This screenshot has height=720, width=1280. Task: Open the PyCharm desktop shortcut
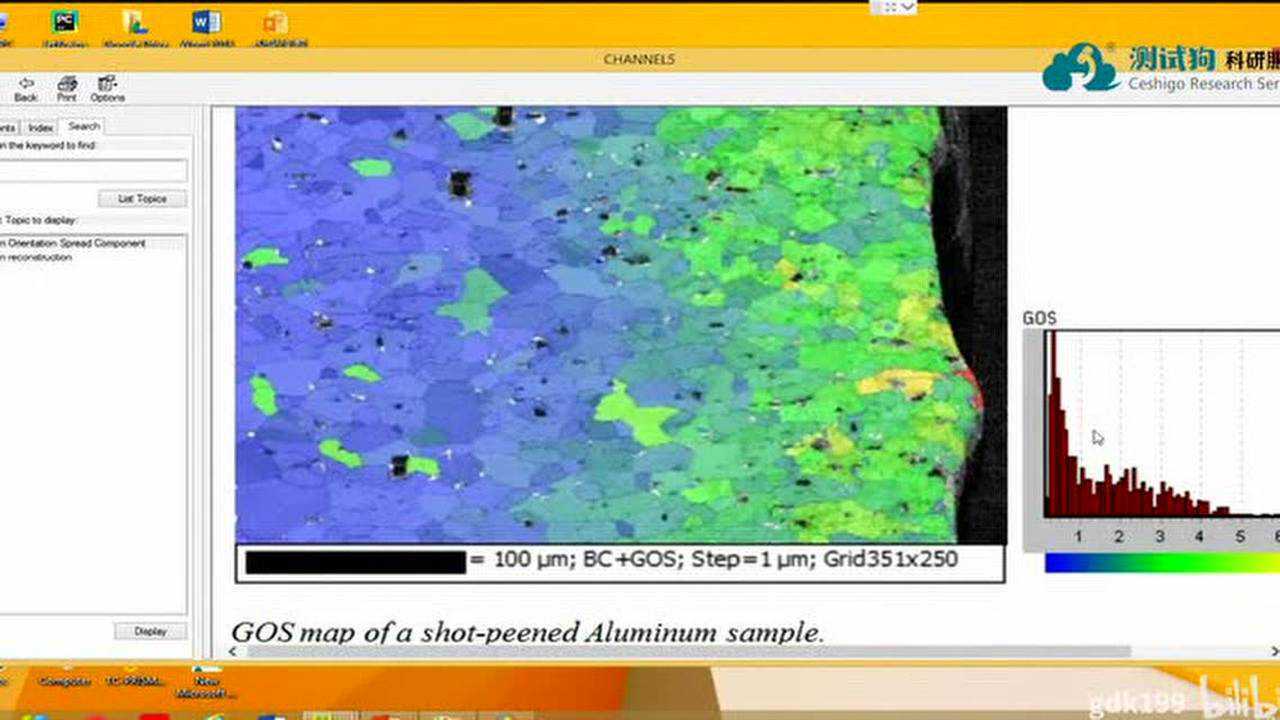[66, 24]
